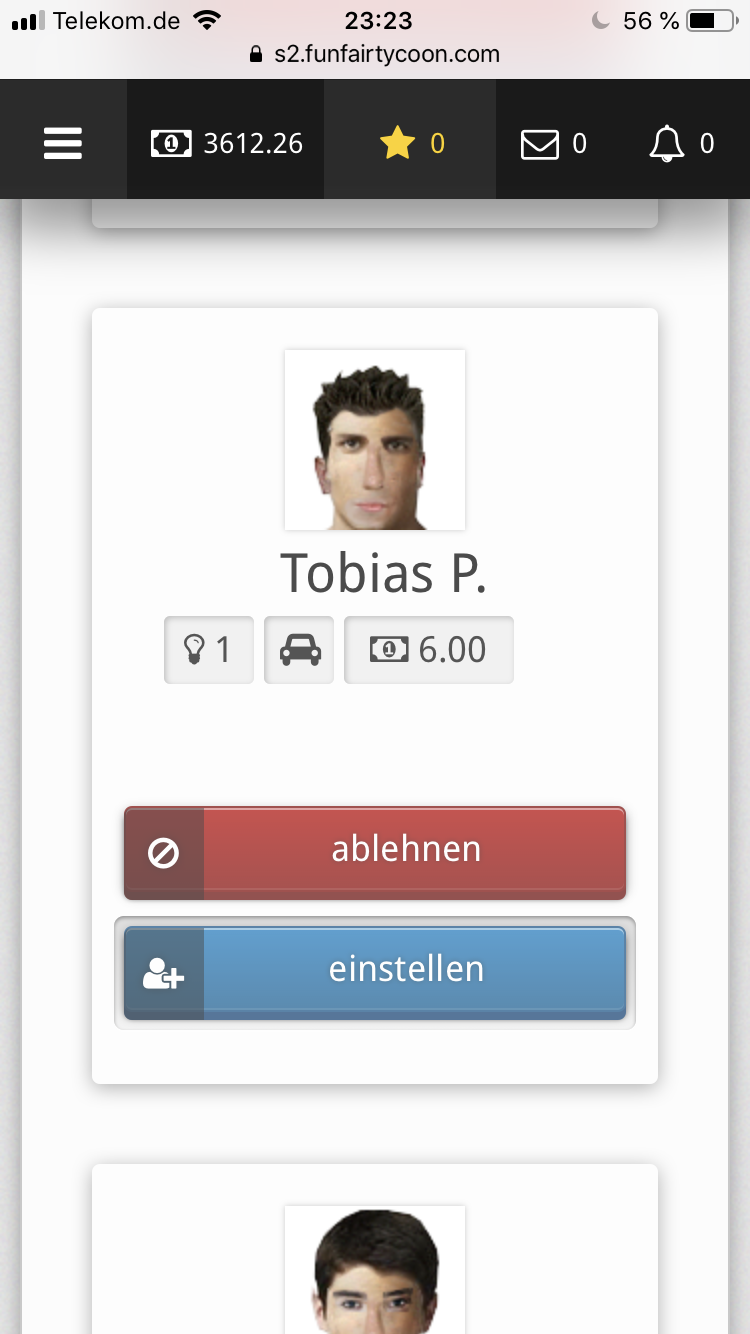Tap the second applicant's avatar picture

tap(375, 1270)
